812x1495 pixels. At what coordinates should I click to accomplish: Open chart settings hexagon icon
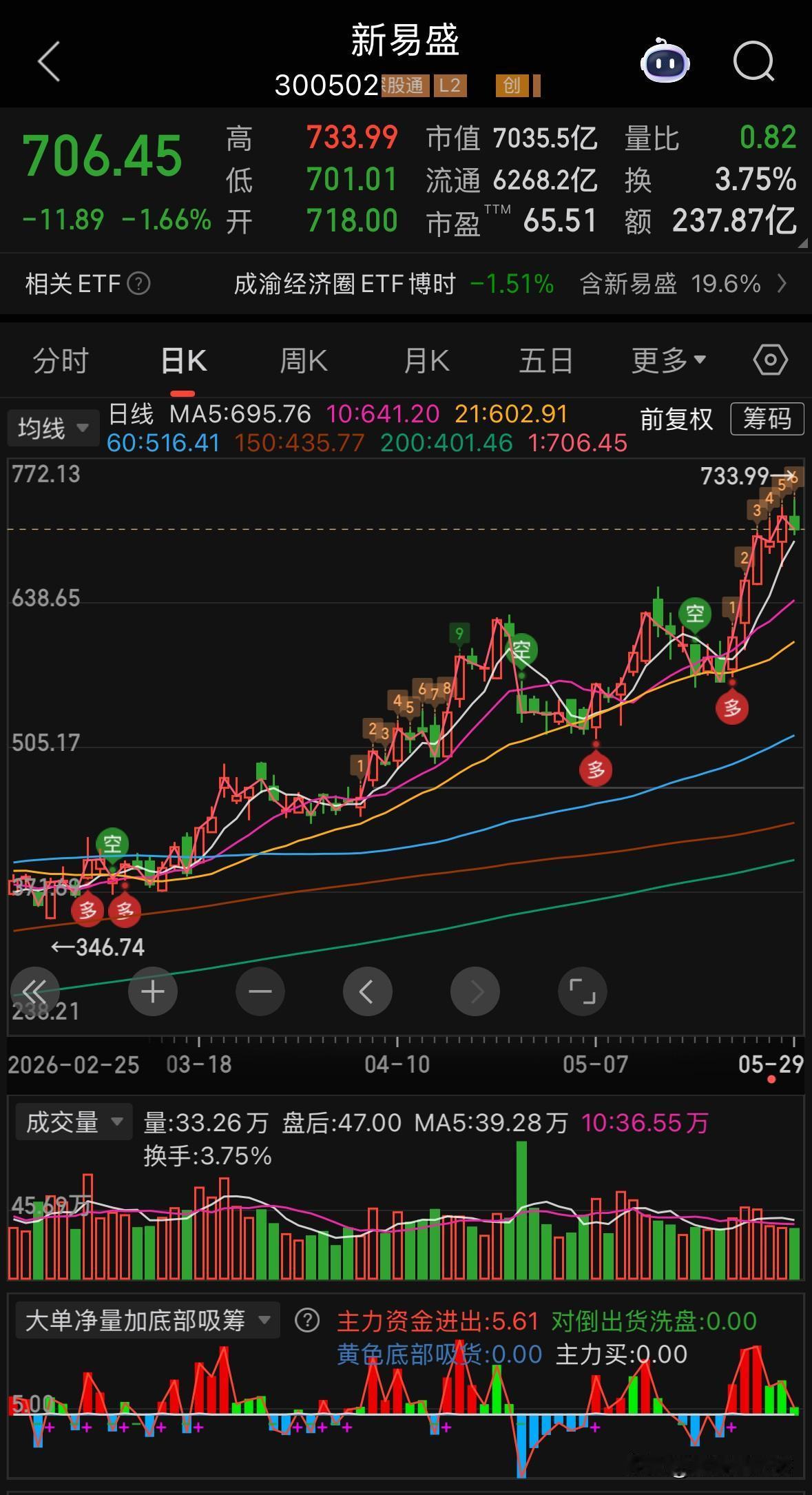770,360
